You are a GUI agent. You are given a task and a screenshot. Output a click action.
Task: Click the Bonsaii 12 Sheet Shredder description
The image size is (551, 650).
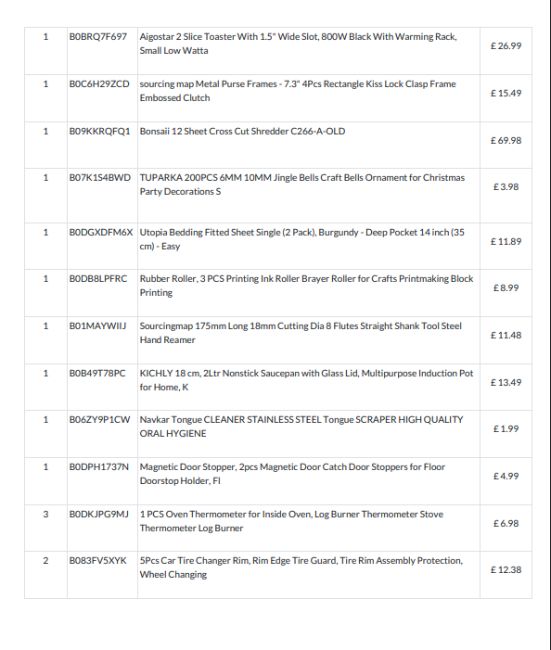242,131
